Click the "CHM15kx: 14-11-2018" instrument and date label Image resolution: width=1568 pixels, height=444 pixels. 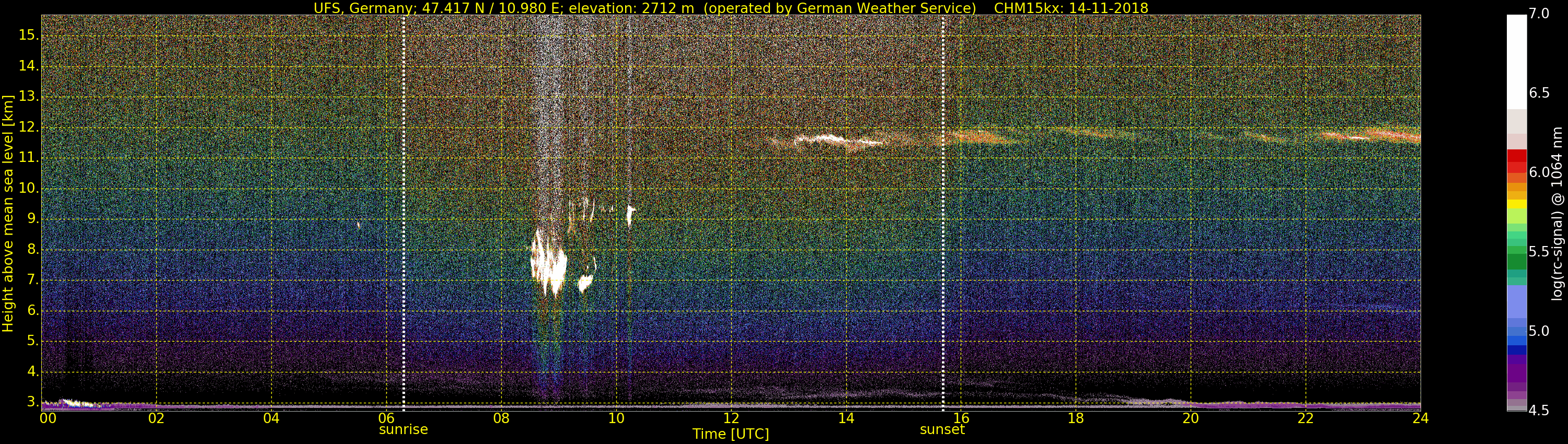[x=1071, y=8]
